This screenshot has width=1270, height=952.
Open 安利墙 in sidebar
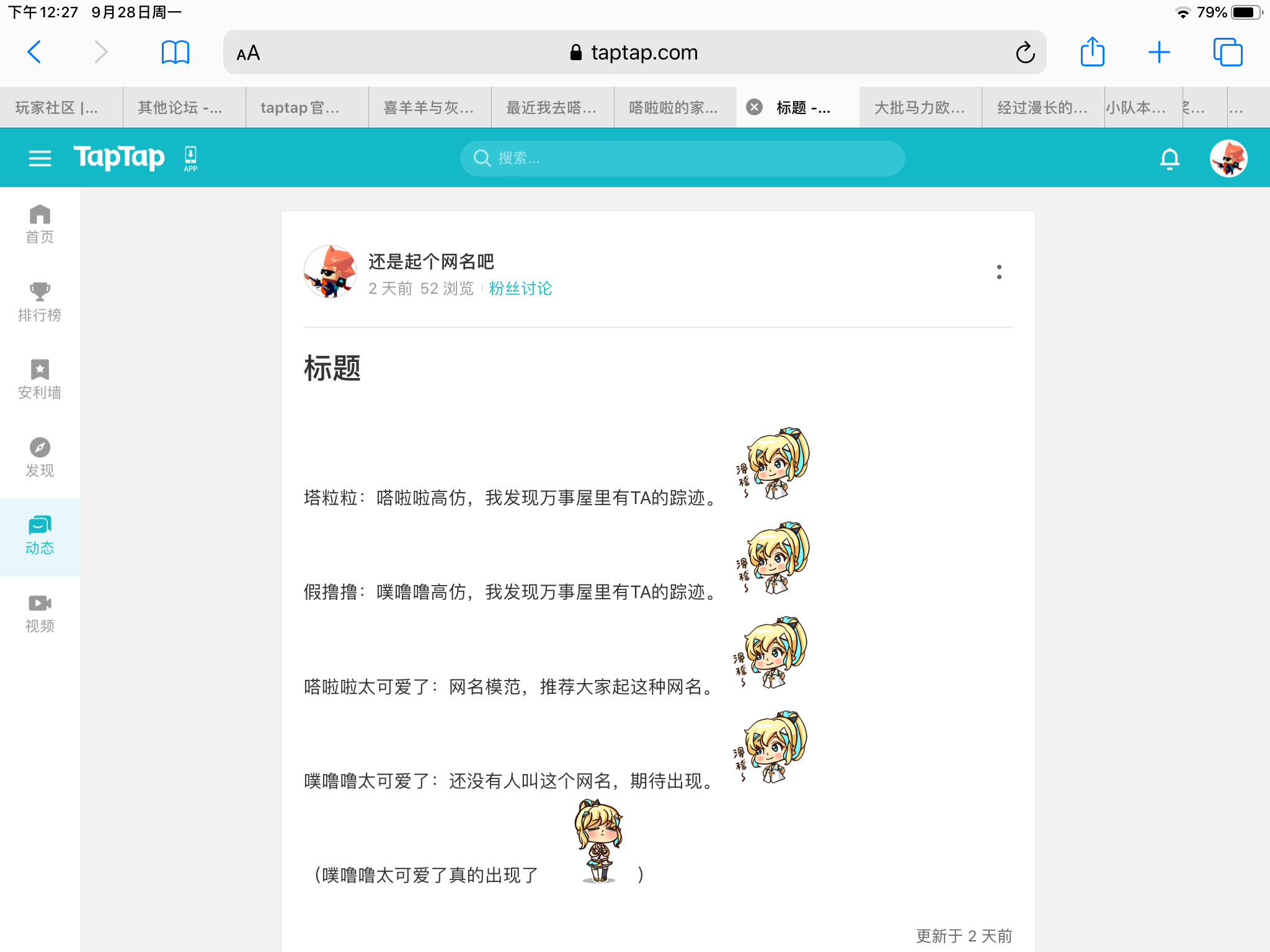click(40, 380)
